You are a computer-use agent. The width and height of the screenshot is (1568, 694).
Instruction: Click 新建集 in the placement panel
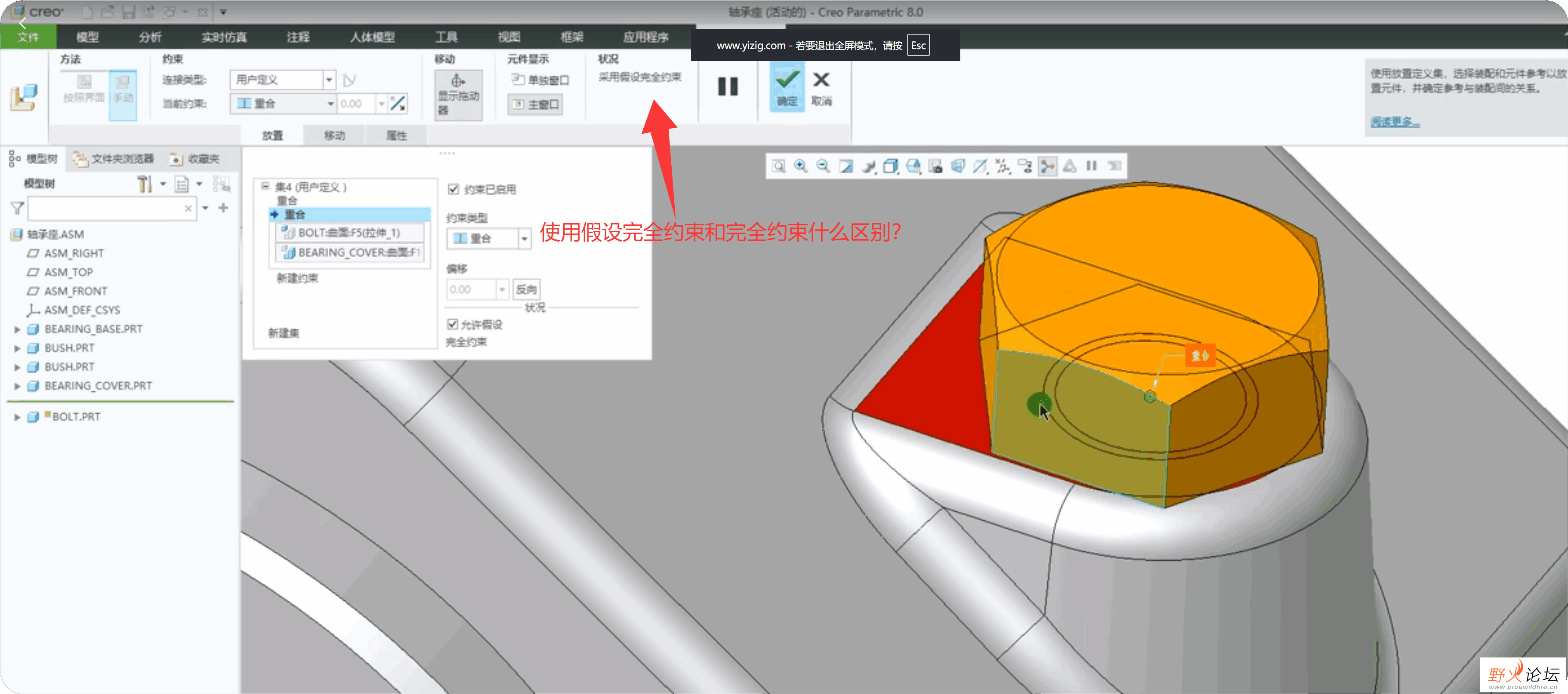[284, 333]
